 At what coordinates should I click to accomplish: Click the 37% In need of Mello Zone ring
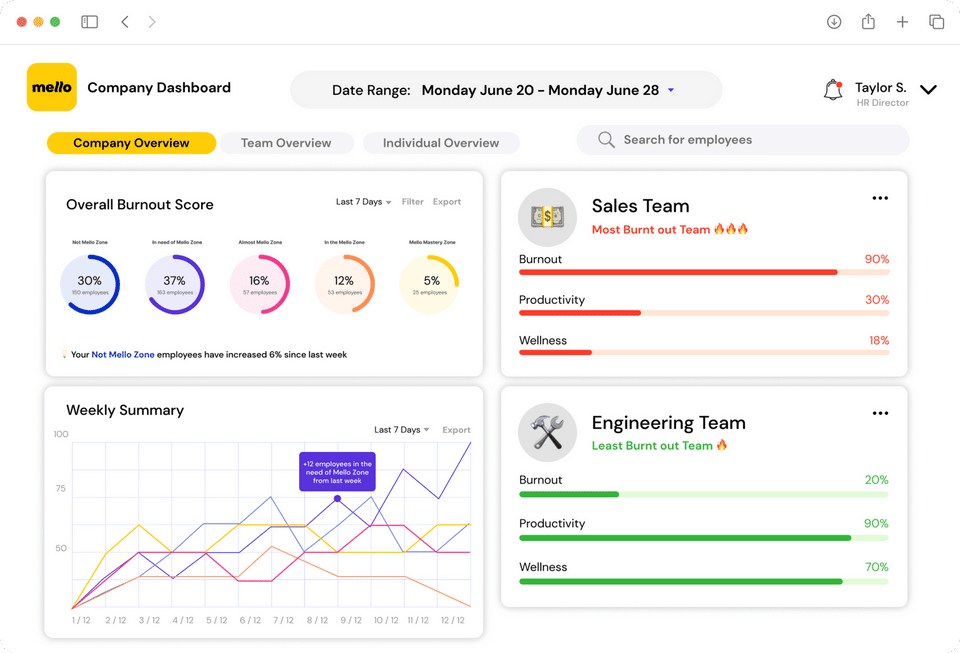[175, 285]
